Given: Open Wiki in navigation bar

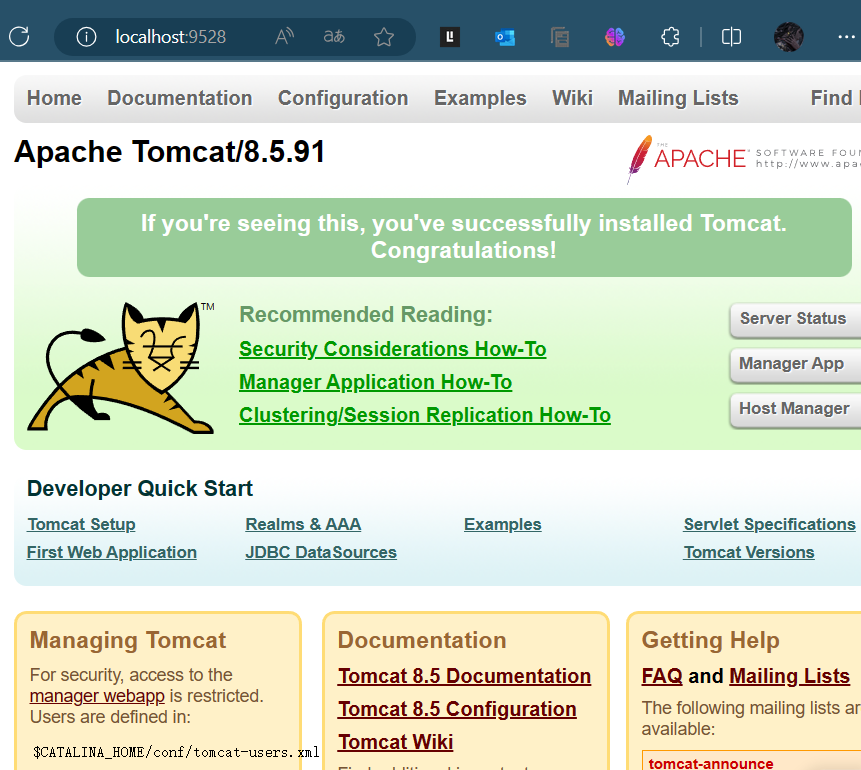Looking at the screenshot, I should 572,98.
